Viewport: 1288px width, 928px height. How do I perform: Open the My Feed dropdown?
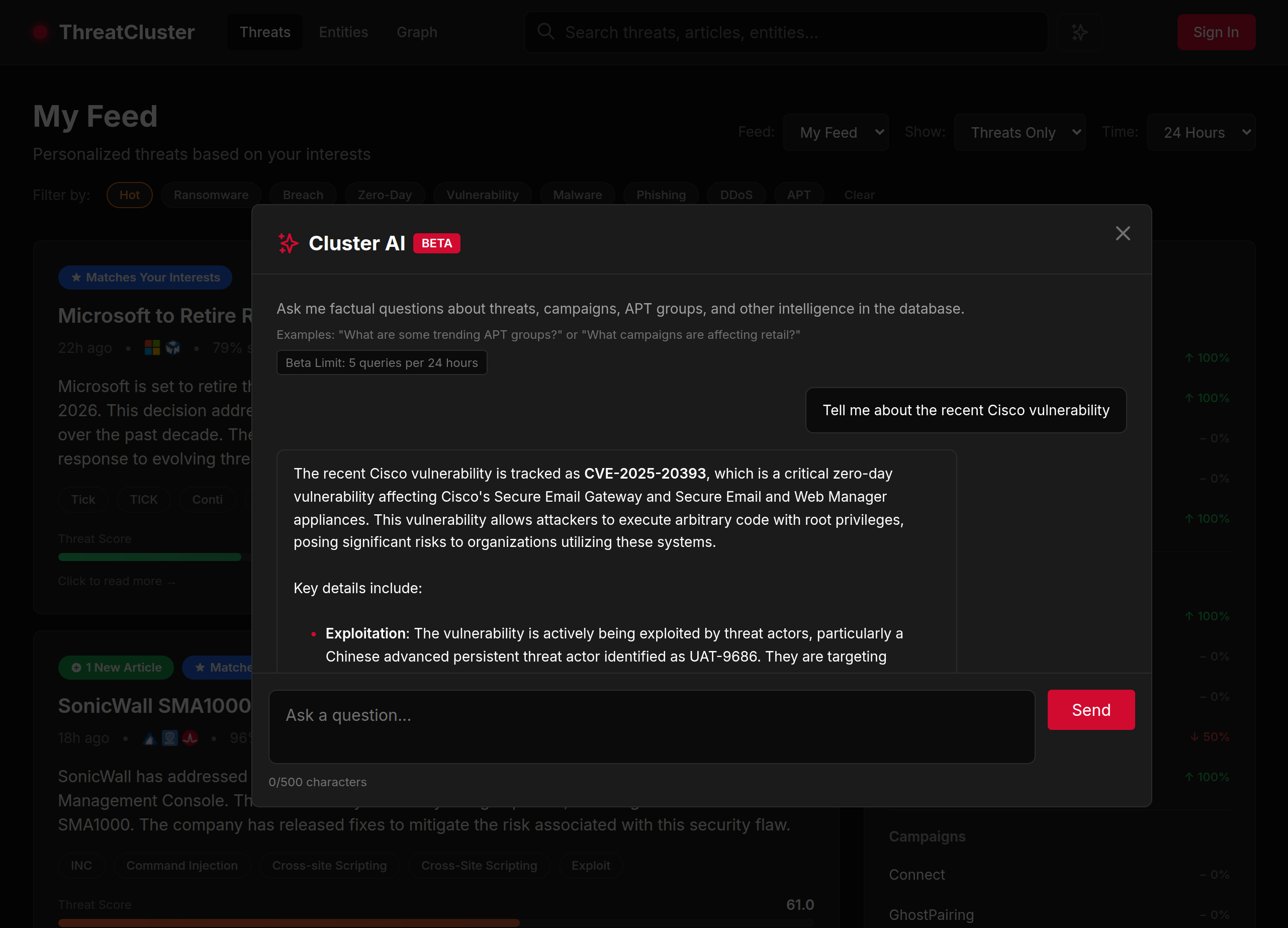836,132
